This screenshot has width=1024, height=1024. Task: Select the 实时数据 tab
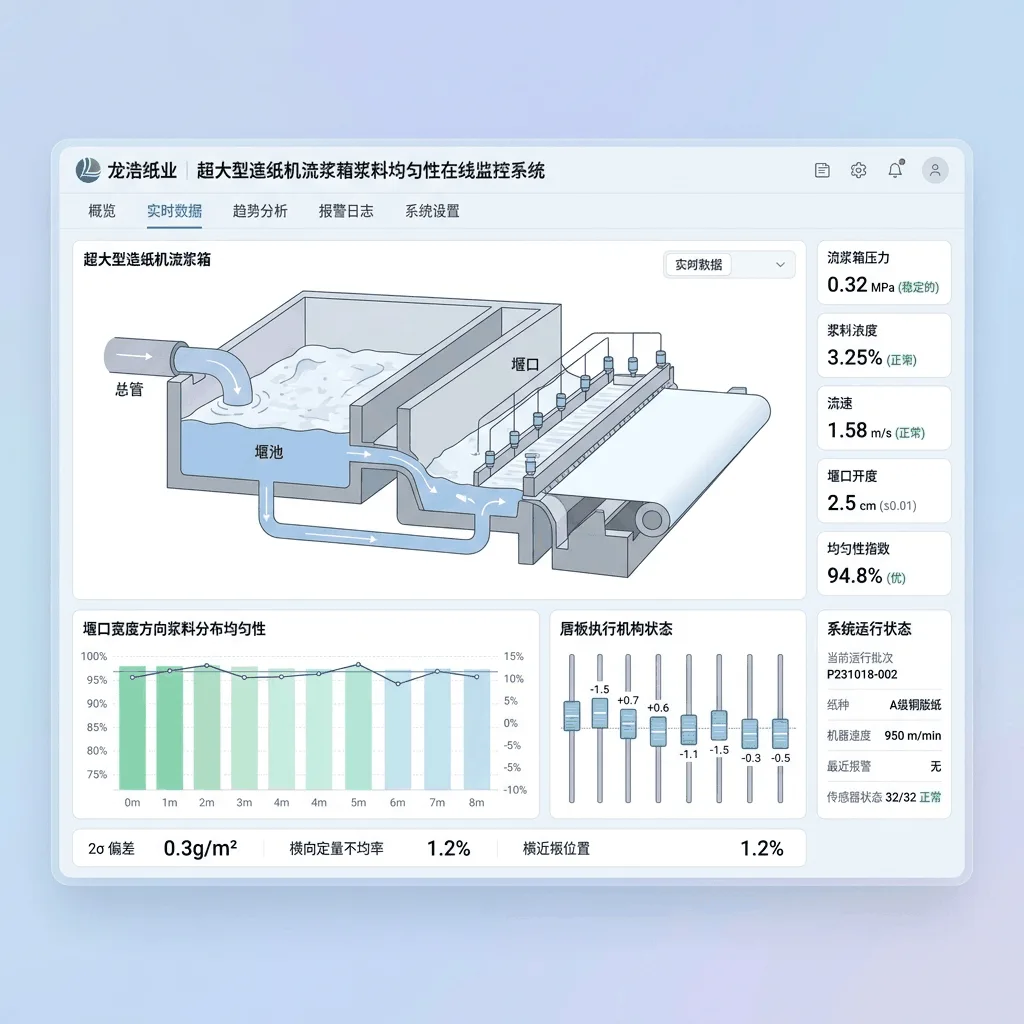click(174, 211)
